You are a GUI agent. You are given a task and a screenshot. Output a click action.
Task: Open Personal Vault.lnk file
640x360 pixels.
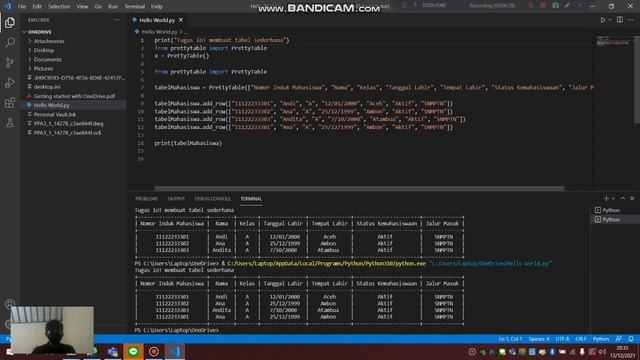click(55, 115)
